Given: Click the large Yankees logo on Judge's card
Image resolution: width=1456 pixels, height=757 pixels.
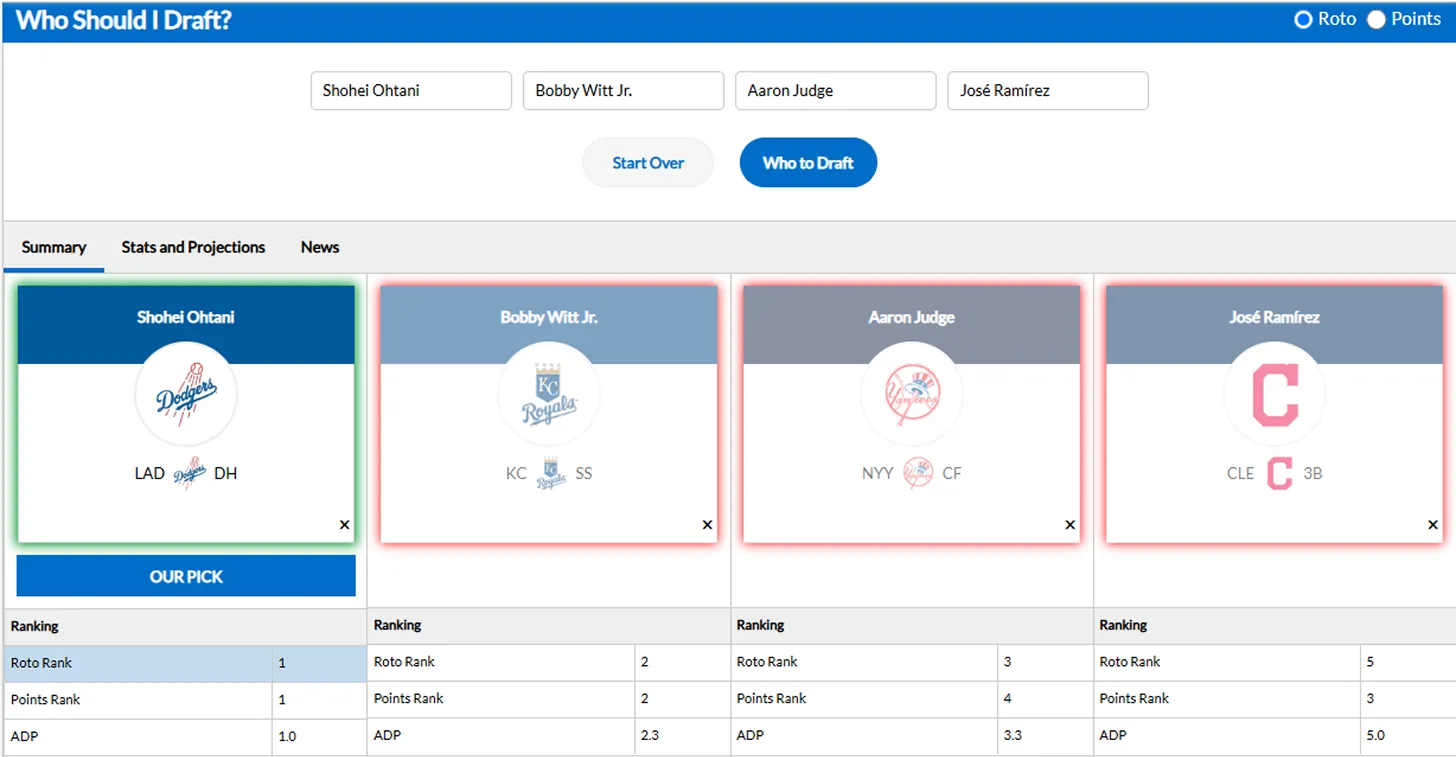Looking at the screenshot, I should pyautogui.click(x=912, y=395).
